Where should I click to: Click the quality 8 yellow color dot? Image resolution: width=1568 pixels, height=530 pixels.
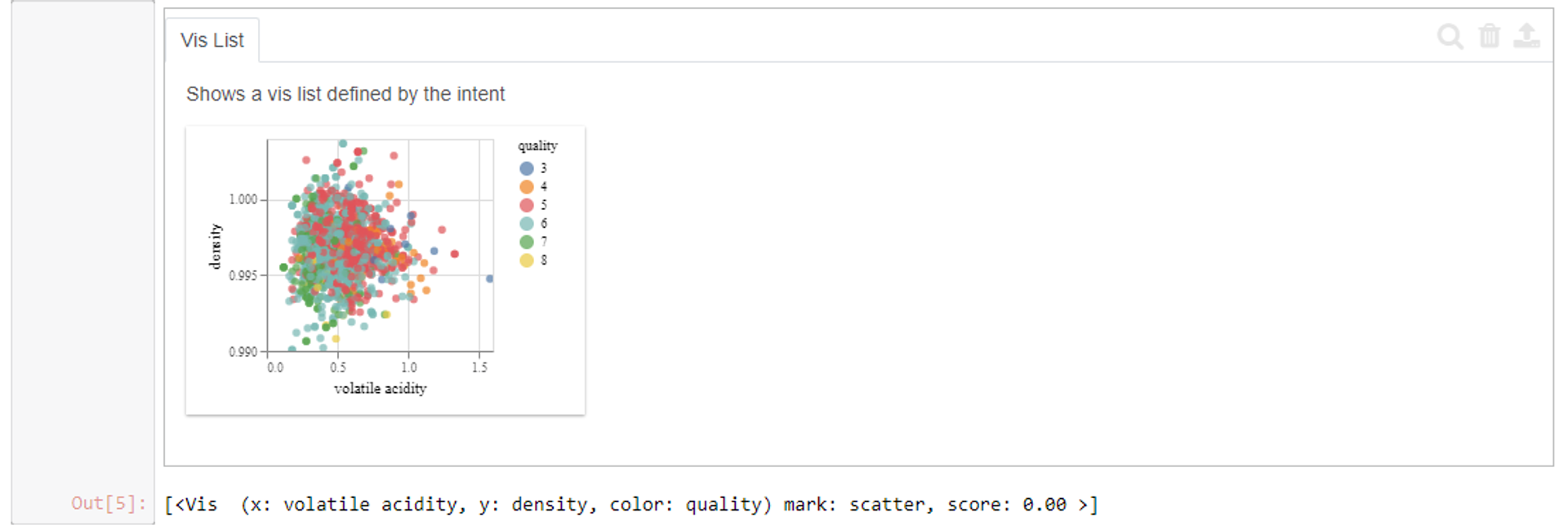point(527,260)
